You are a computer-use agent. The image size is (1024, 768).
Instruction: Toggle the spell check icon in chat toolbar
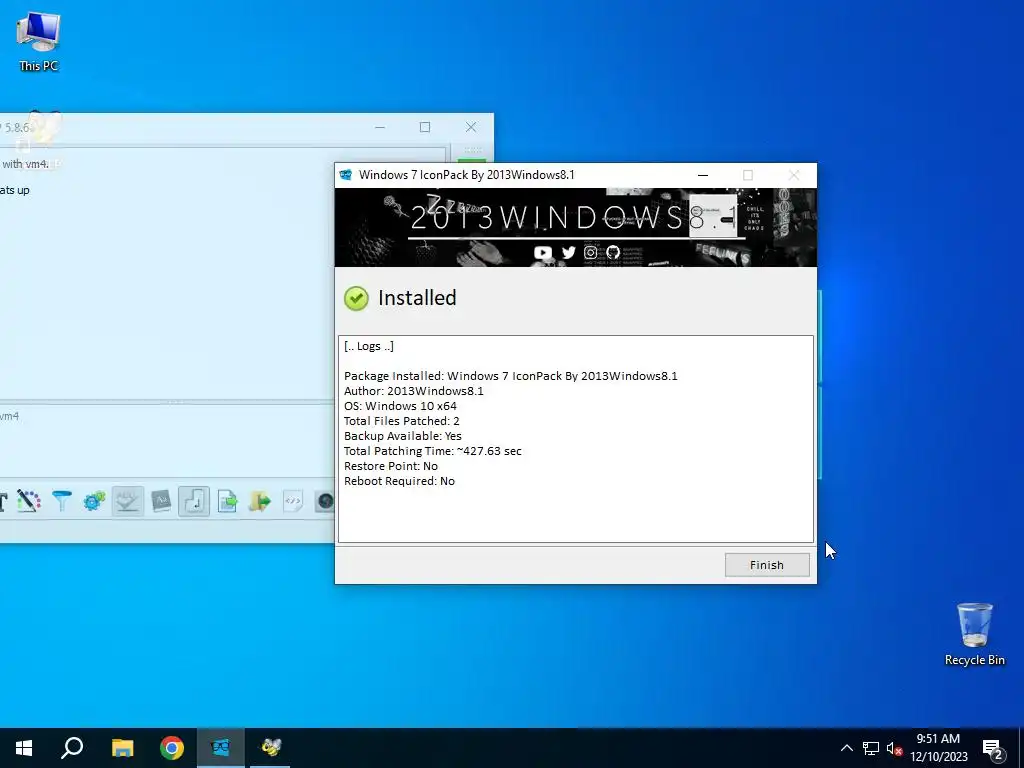127,502
